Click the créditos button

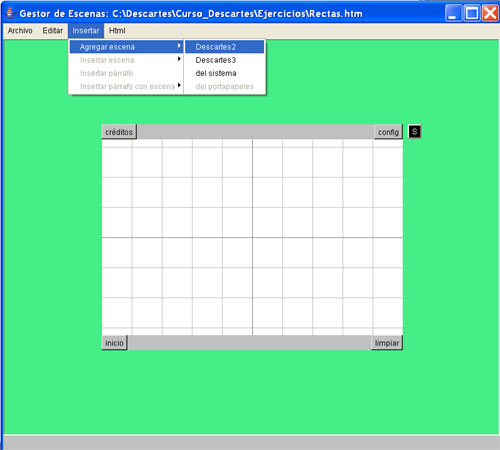point(119,132)
